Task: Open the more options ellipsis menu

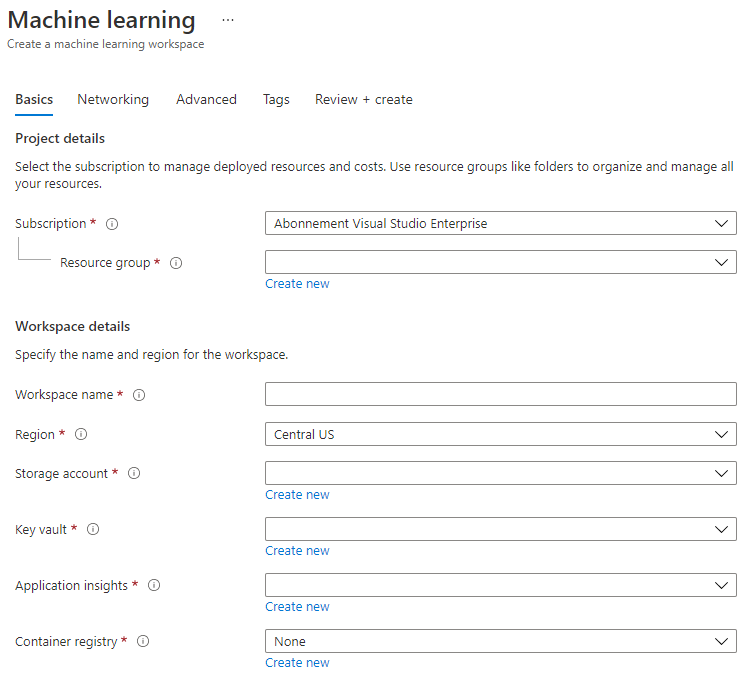Action: (228, 20)
